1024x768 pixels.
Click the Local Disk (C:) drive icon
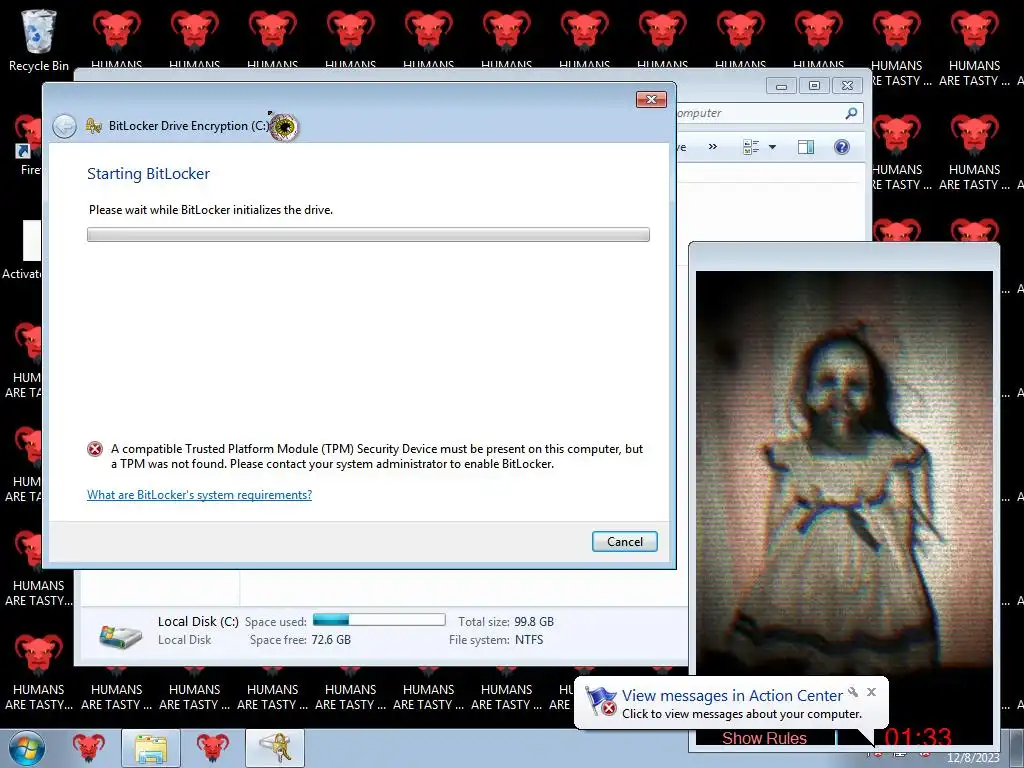coord(121,635)
